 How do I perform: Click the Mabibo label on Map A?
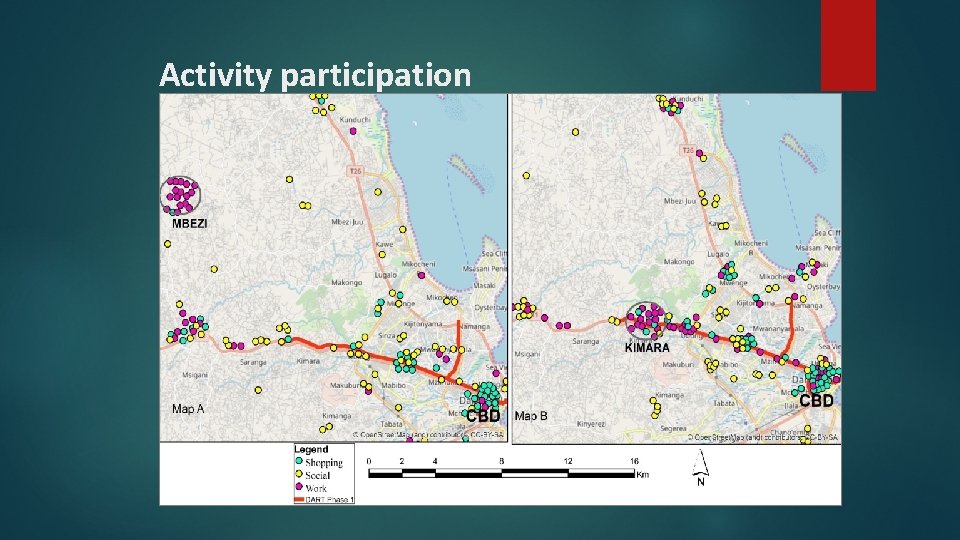(x=394, y=386)
